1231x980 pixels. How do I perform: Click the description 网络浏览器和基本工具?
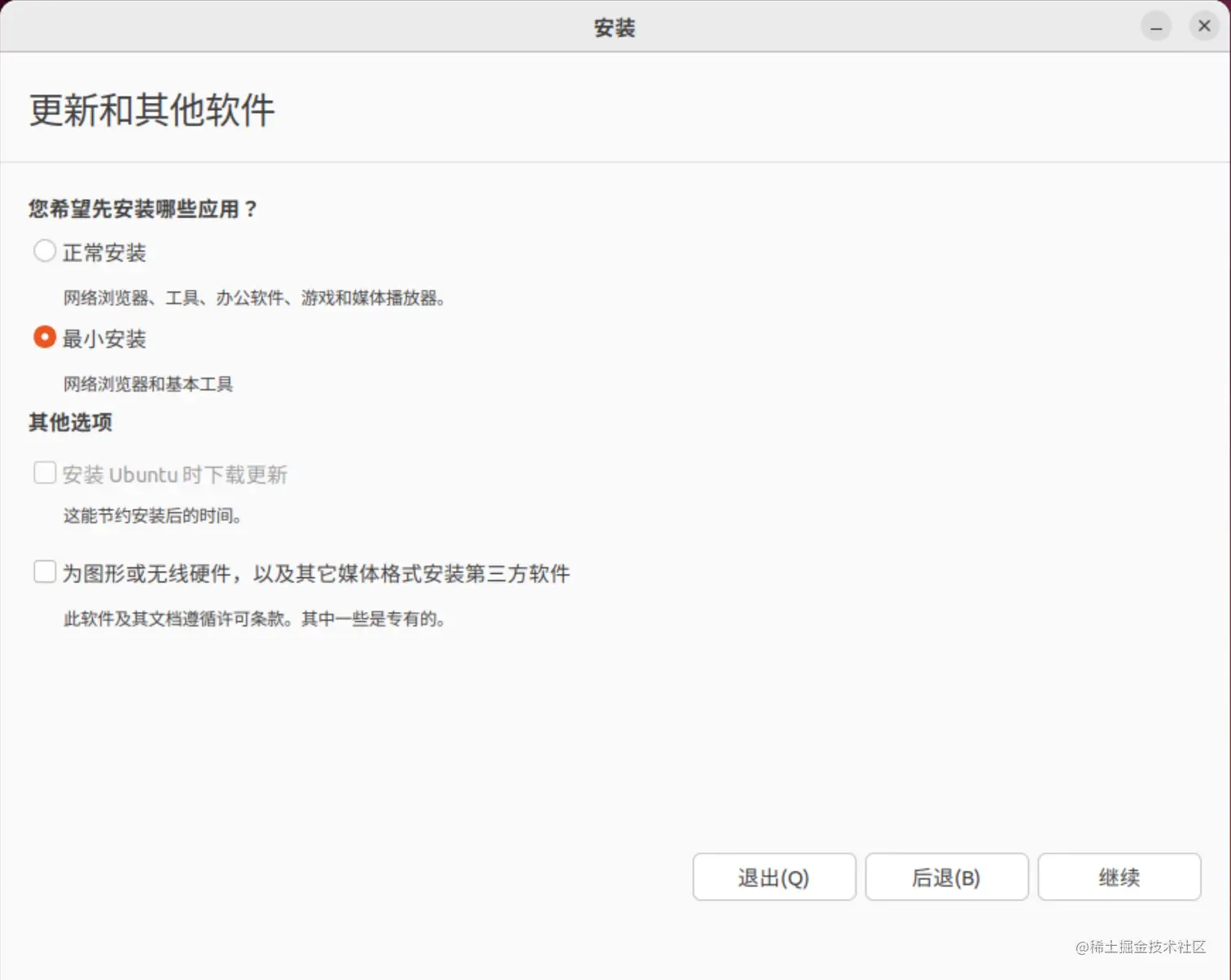tap(148, 384)
